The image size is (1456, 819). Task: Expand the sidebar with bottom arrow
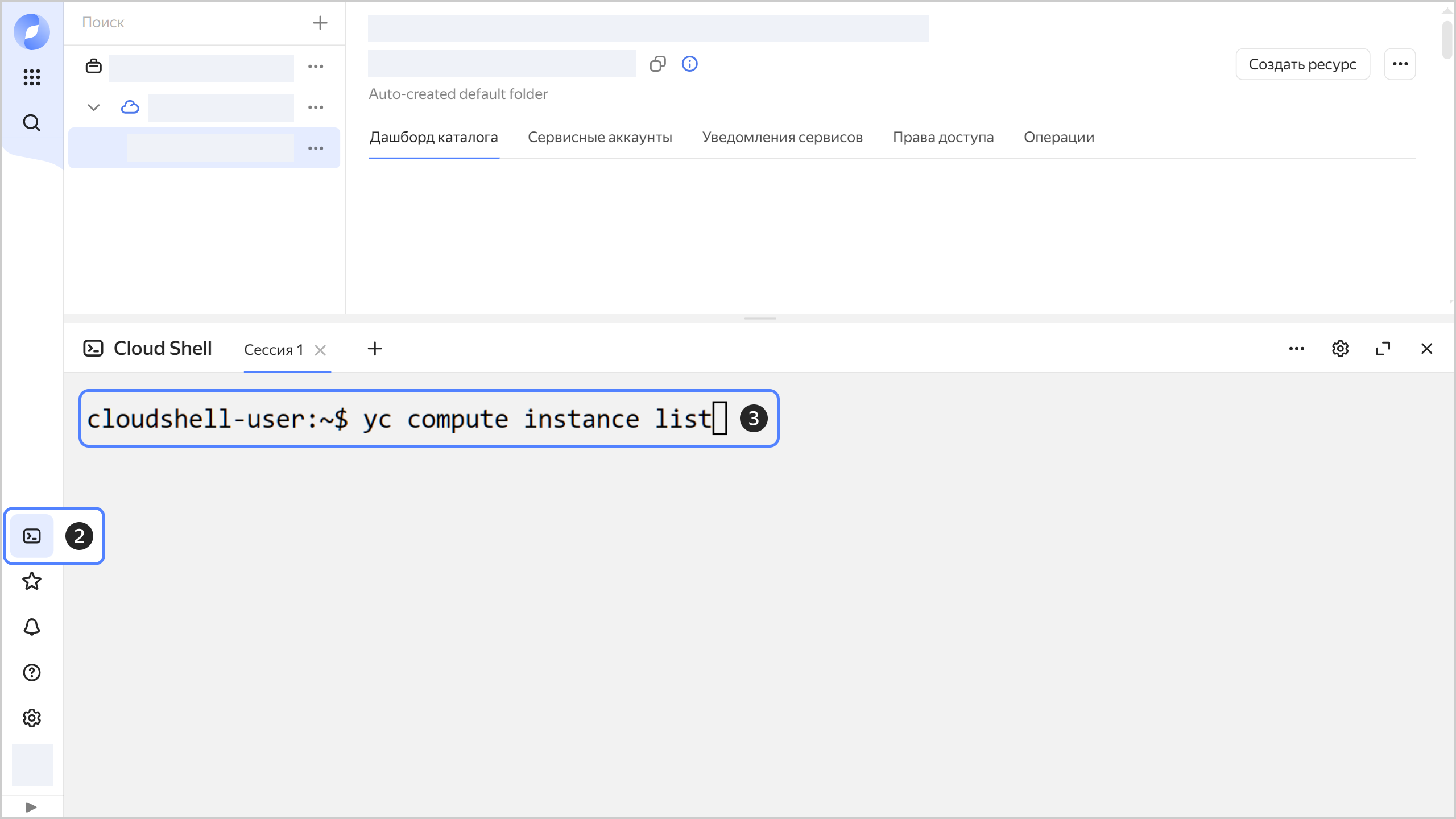(32, 807)
